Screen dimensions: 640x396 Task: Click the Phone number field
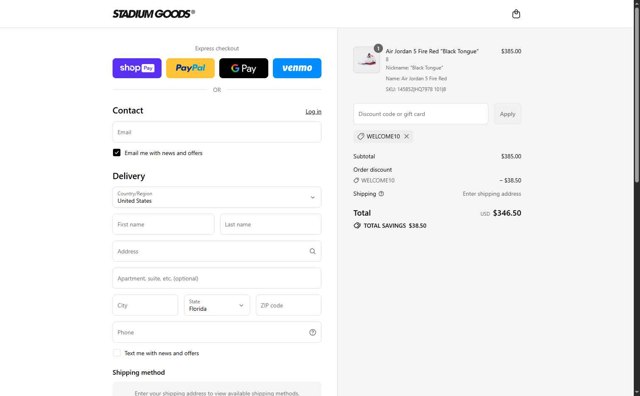(217, 332)
